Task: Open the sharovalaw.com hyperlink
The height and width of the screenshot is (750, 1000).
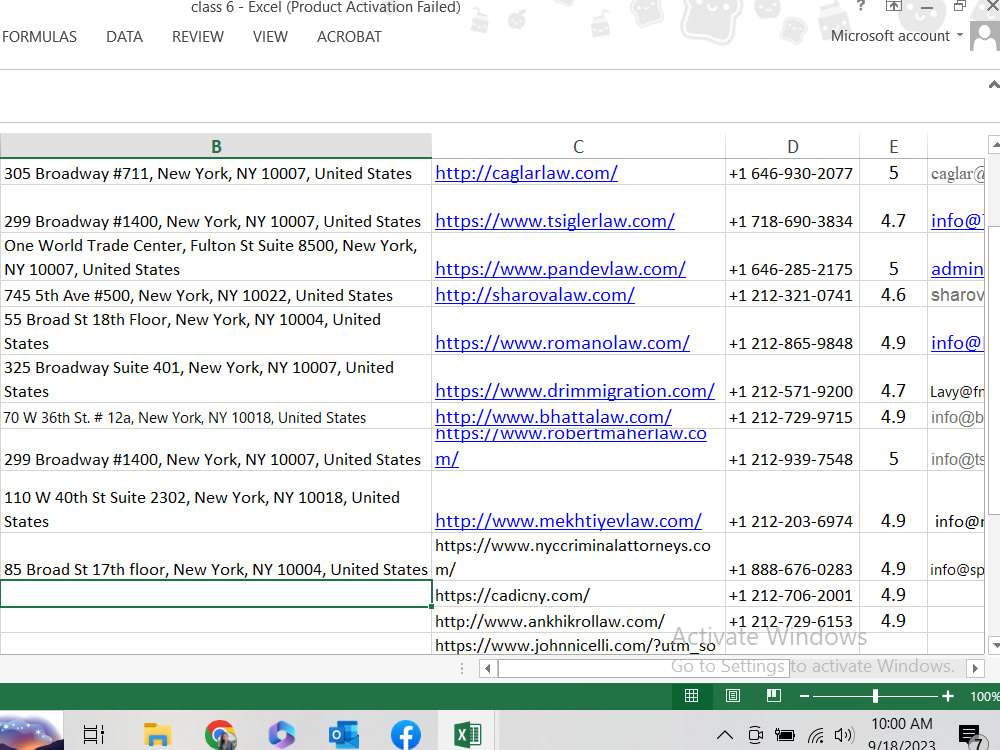Action: point(534,295)
